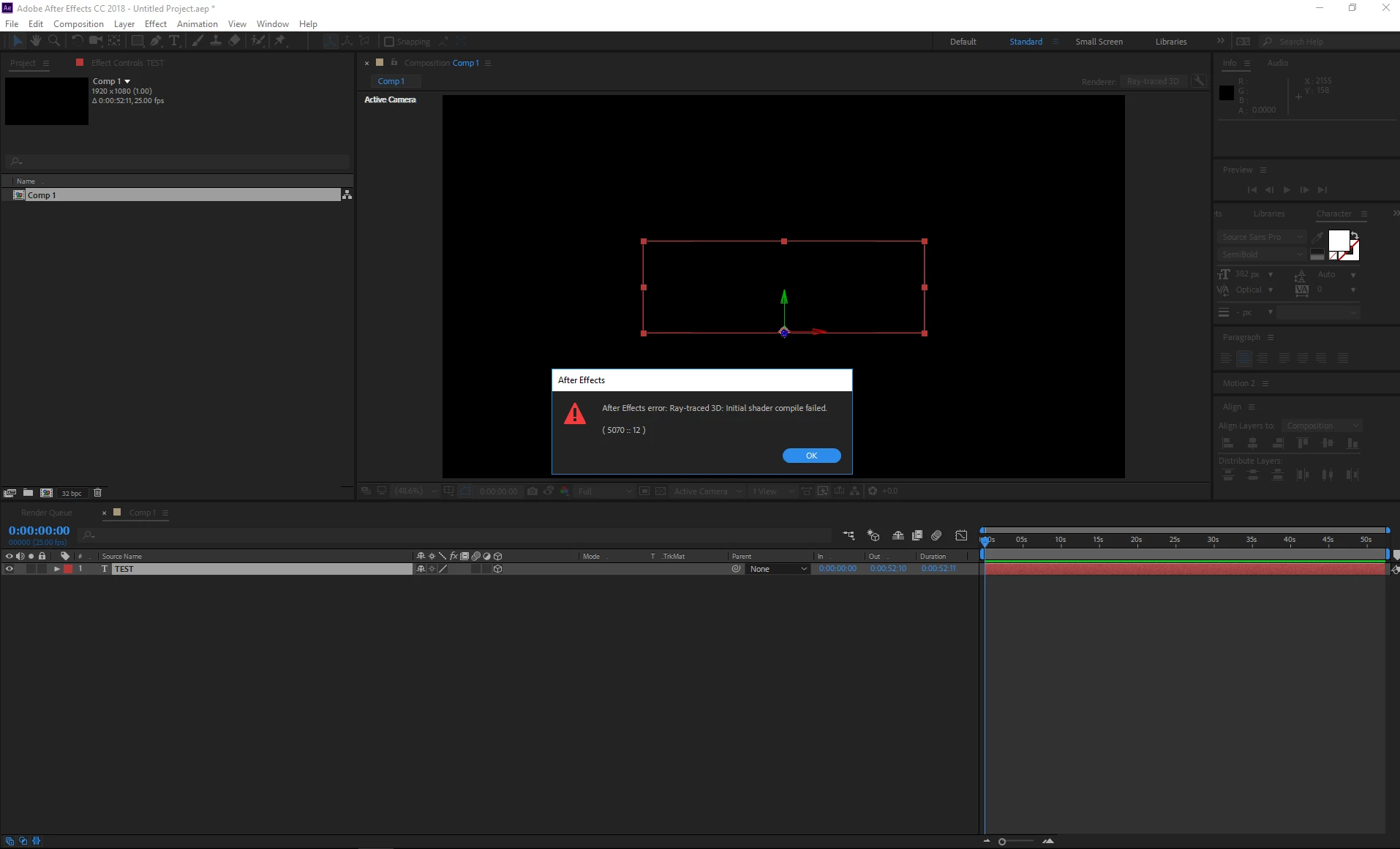This screenshot has height=849, width=1400.
Task: Select the Pan Behind anchor point tool
Action: point(115,41)
